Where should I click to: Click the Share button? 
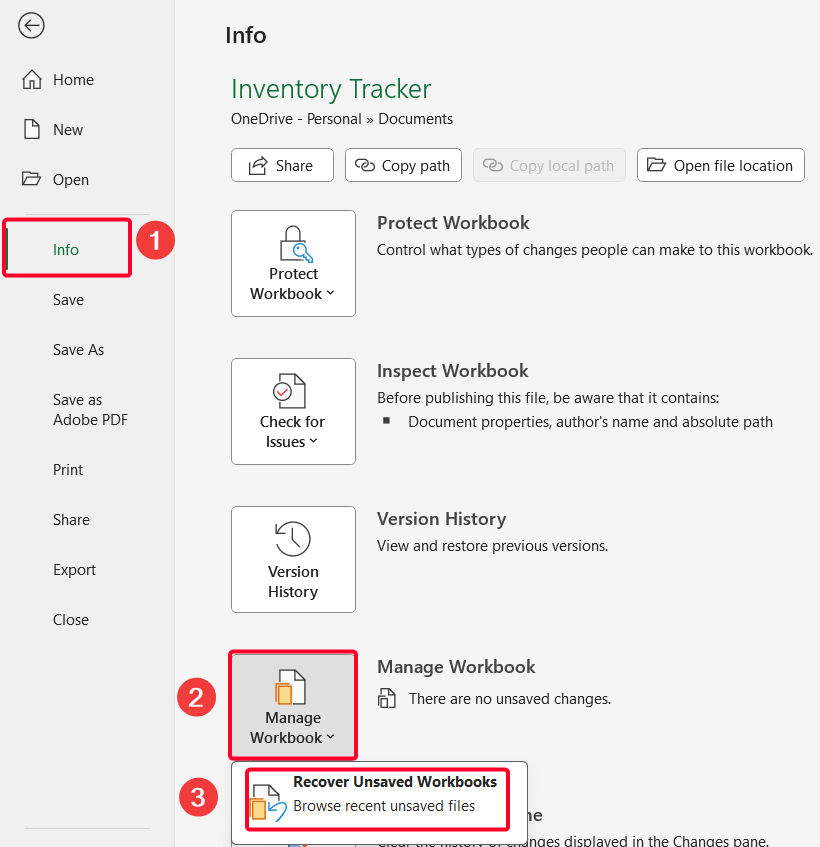(282, 164)
